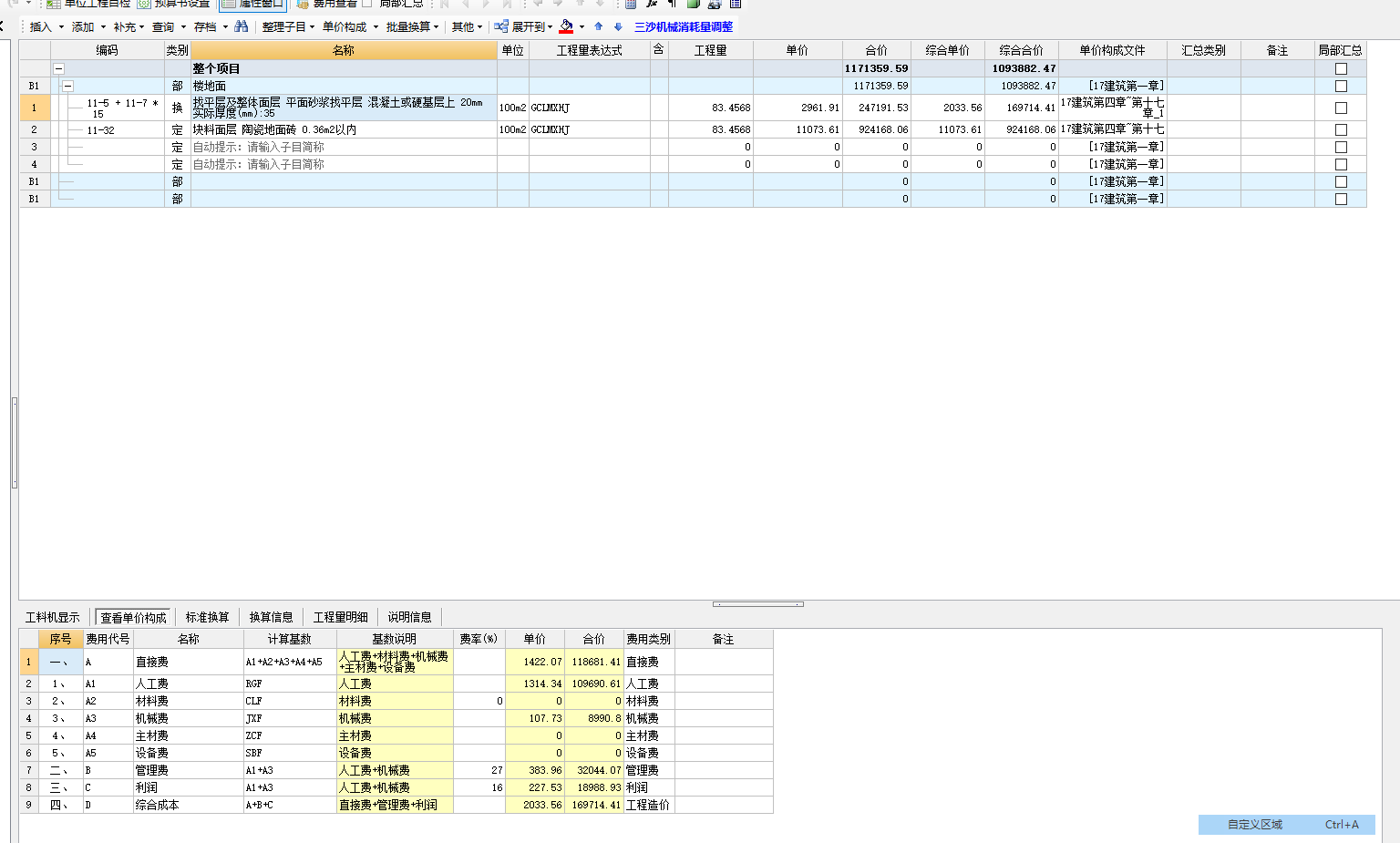1400x843 pixels.
Task: Switch to 说明信息 tab
Action: 409,617
